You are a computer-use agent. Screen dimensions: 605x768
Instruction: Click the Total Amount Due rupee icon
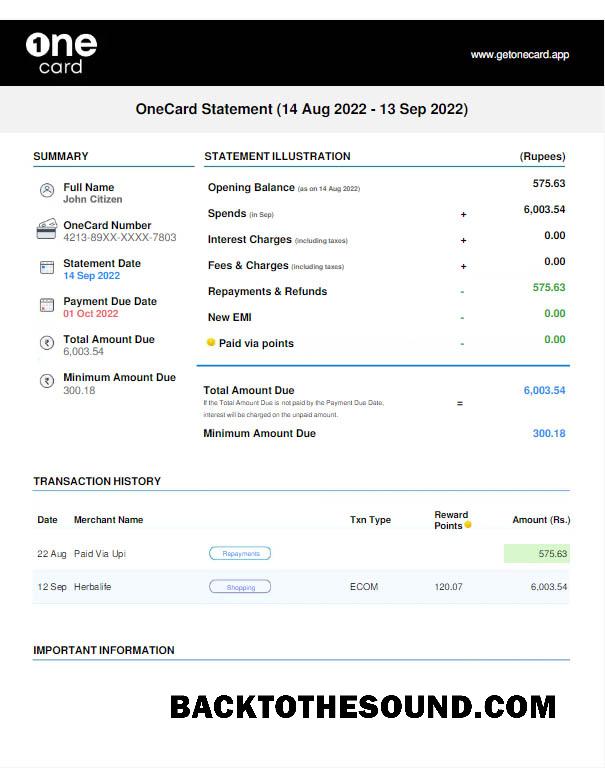(x=47, y=343)
